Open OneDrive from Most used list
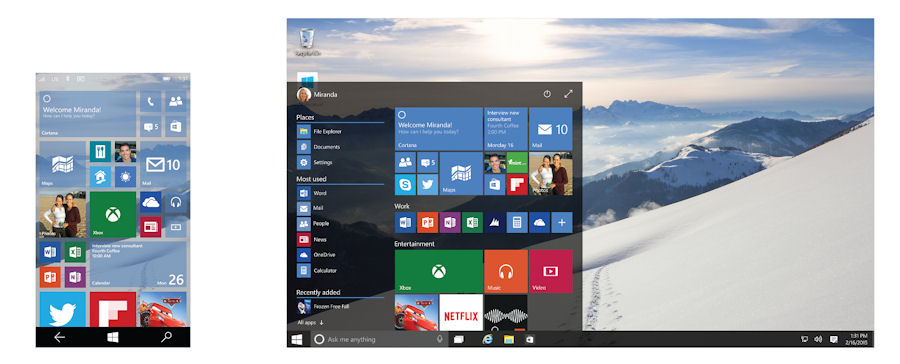The width and height of the screenshot is (900, 364). [x=340, y=255]
